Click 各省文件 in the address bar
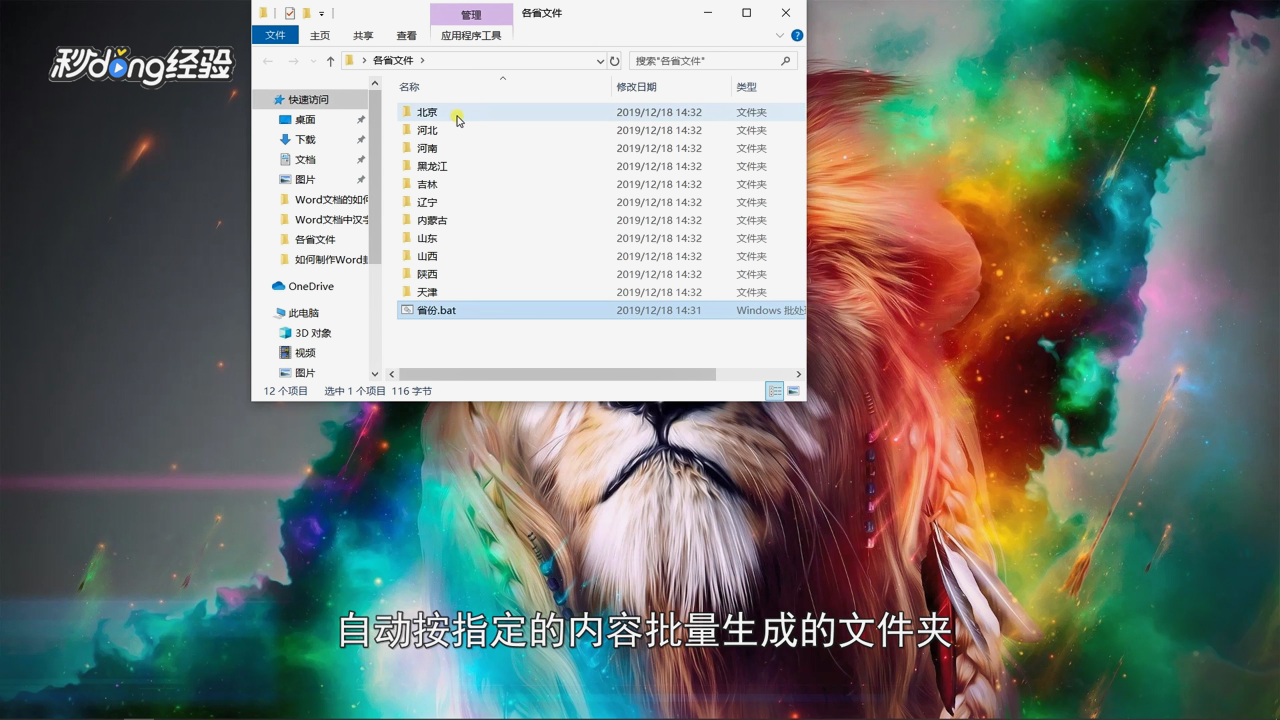This screenshot has height=720, width=1280. click(393, 61)
